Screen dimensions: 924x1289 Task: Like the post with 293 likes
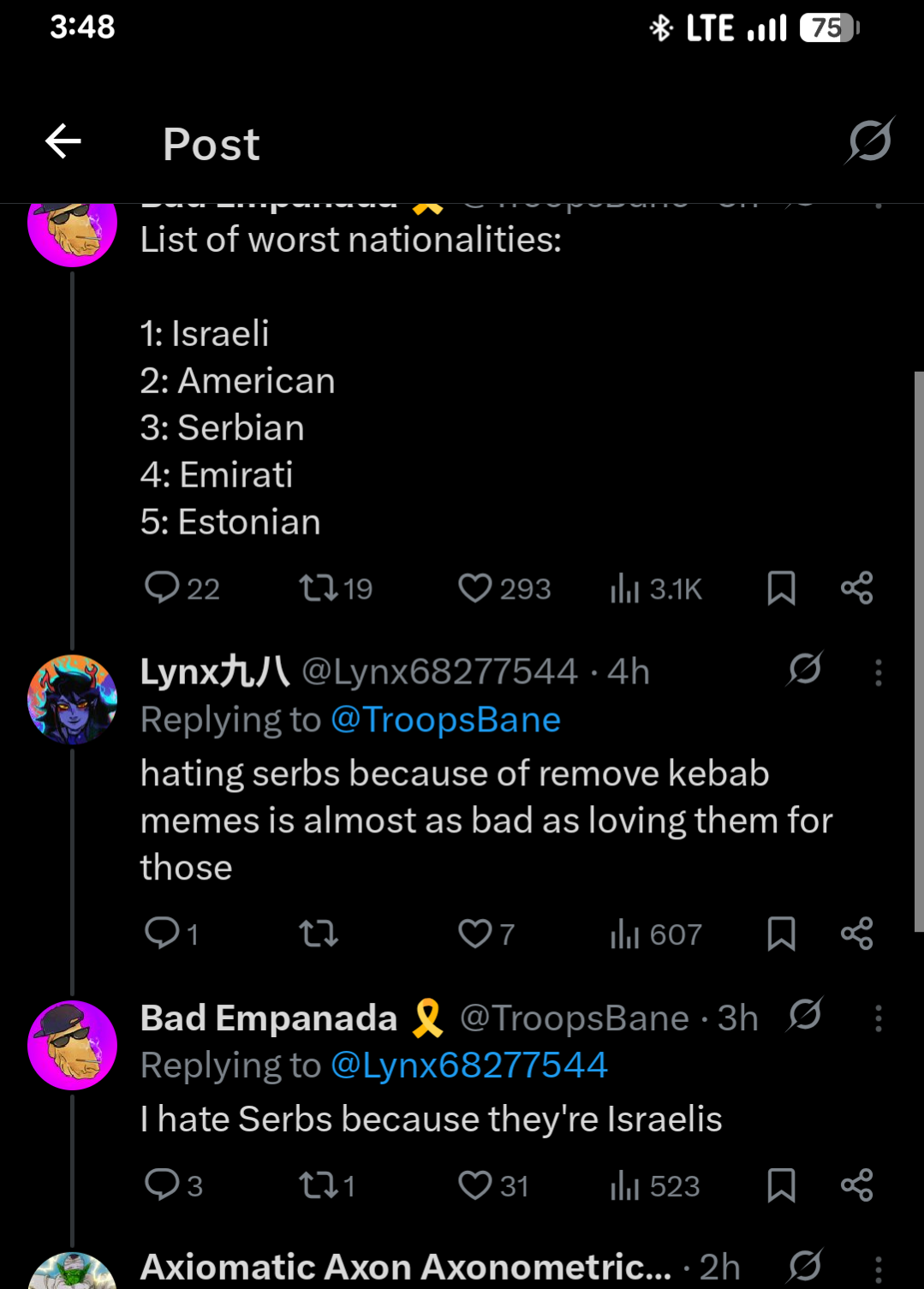click(475, 588)
